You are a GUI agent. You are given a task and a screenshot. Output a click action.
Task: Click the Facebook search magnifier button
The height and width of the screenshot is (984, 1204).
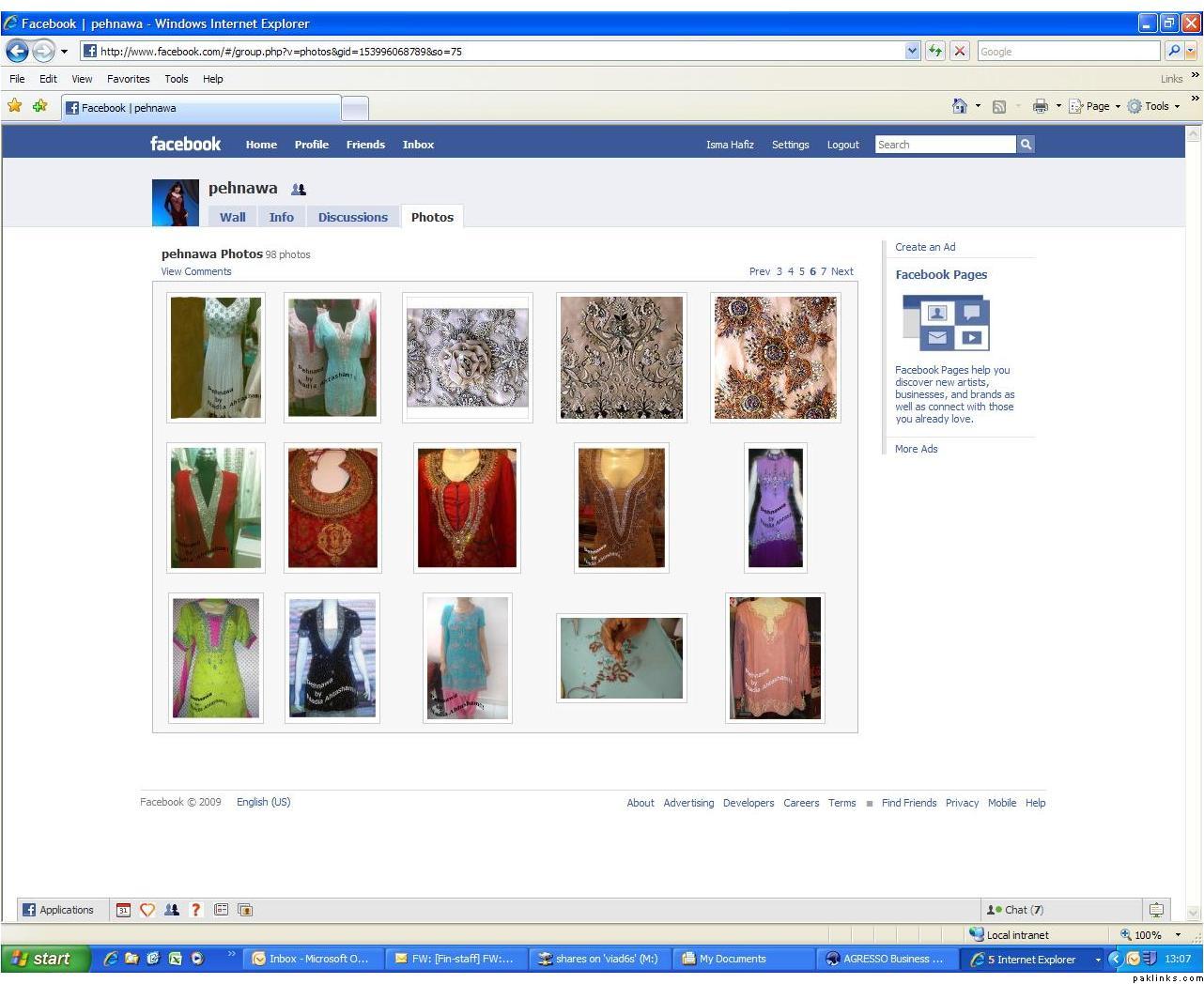[x=1026, y=145]
